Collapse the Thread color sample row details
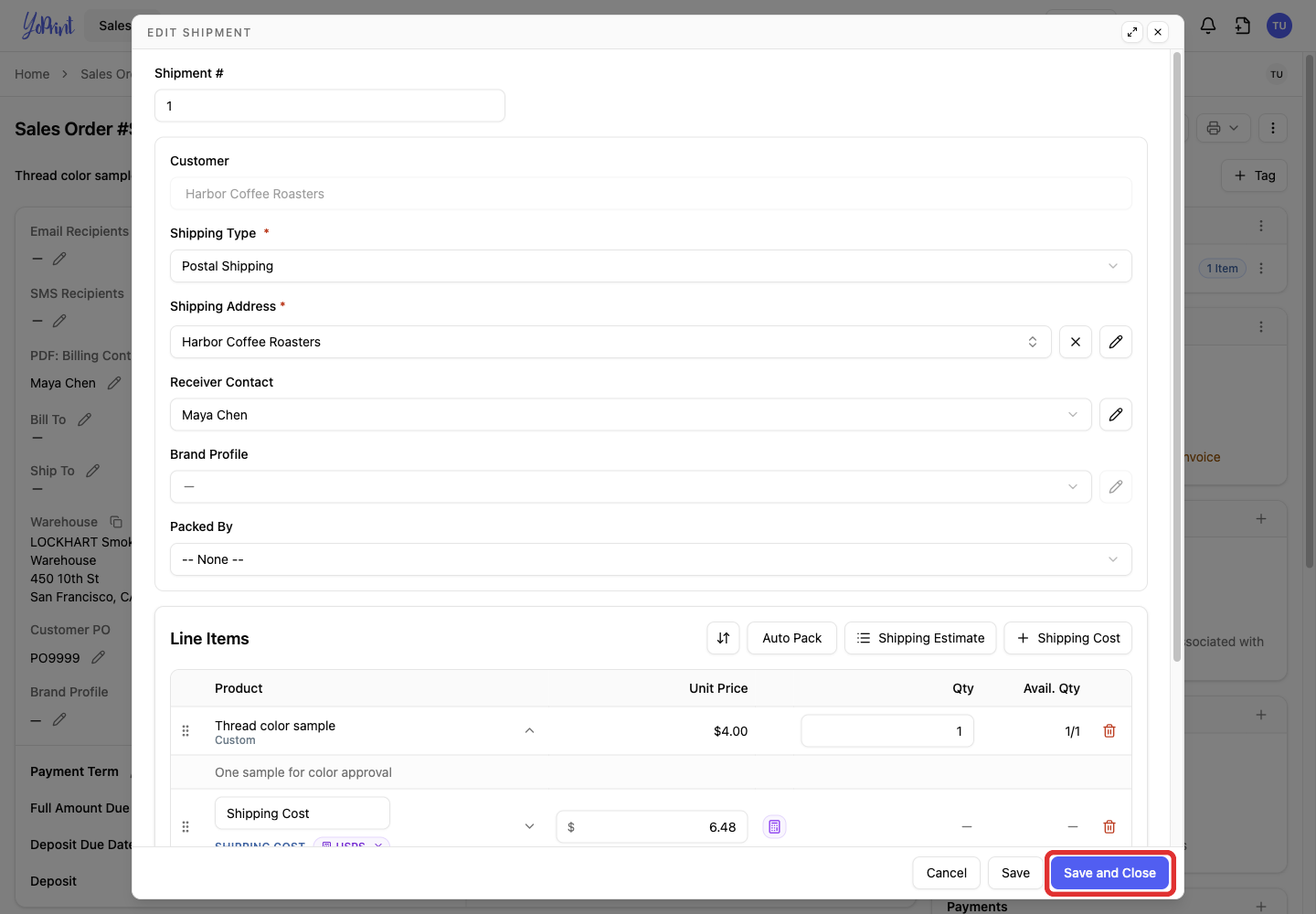1316x914 pixels. (x=529, y=731)
